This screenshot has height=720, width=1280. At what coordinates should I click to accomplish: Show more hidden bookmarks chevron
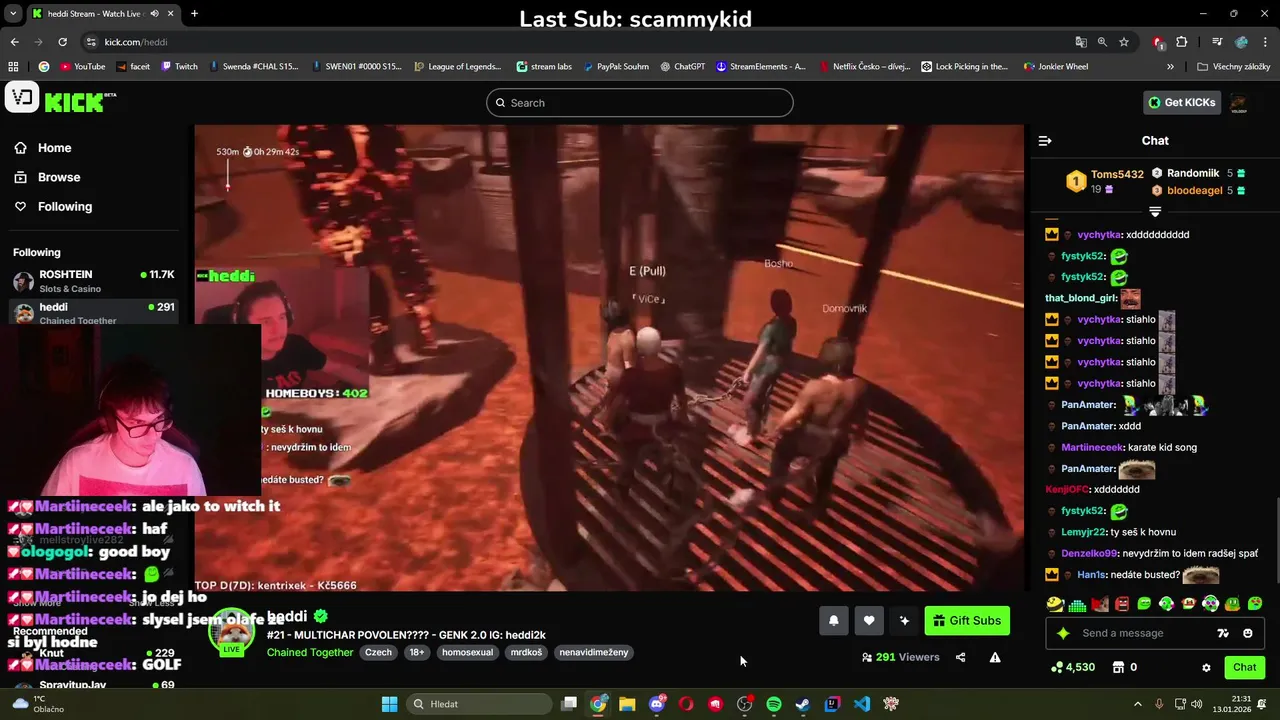pyautogui.click(x=1170, y=67)
